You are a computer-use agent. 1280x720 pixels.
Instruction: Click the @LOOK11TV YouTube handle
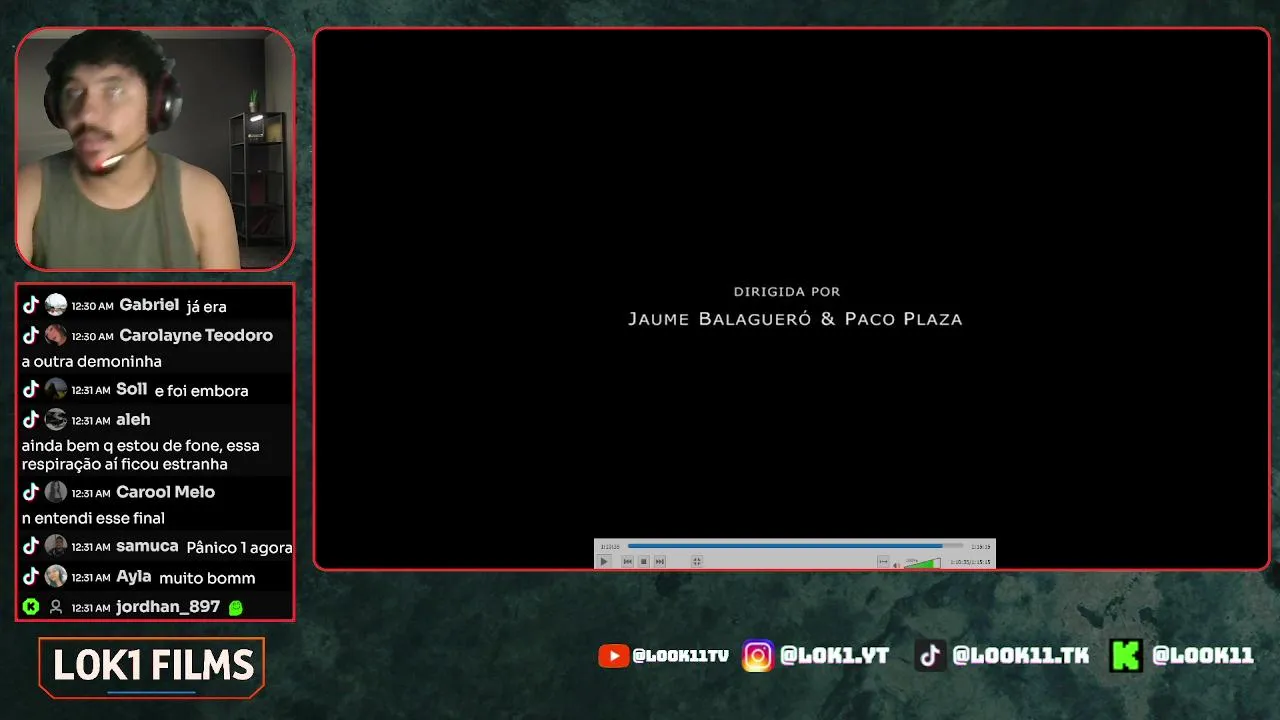tap(680, 656)
